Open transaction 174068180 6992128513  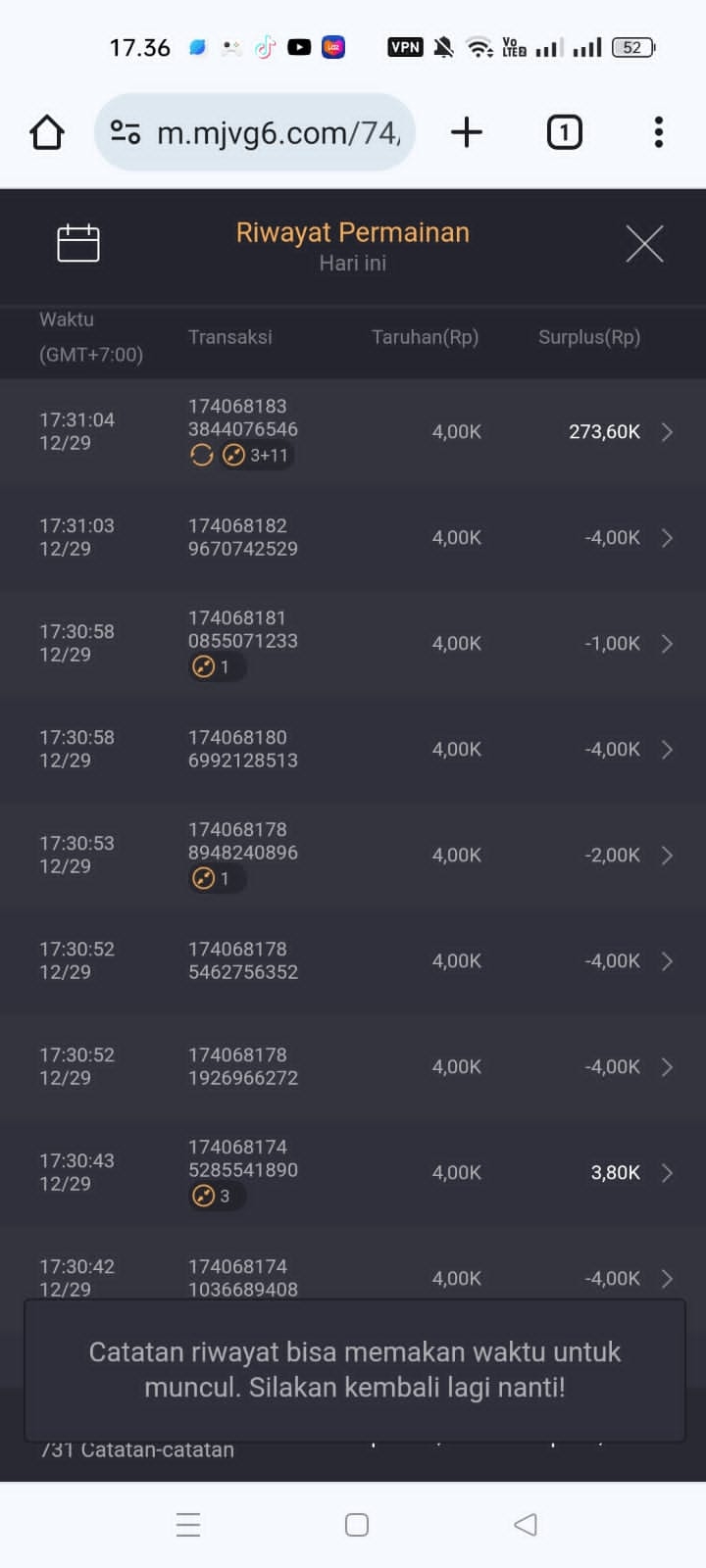243,749
